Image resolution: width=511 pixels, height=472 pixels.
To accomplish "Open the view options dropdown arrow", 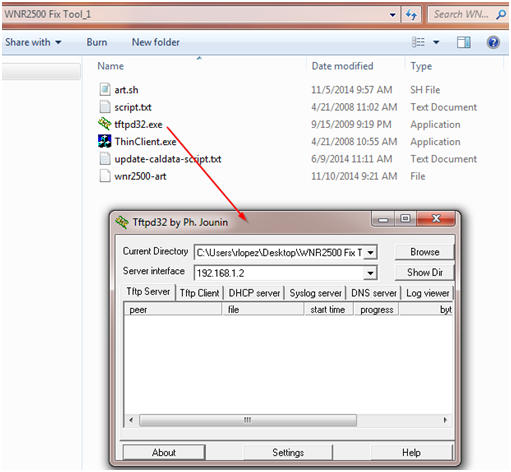I will [x=436, y=42].
